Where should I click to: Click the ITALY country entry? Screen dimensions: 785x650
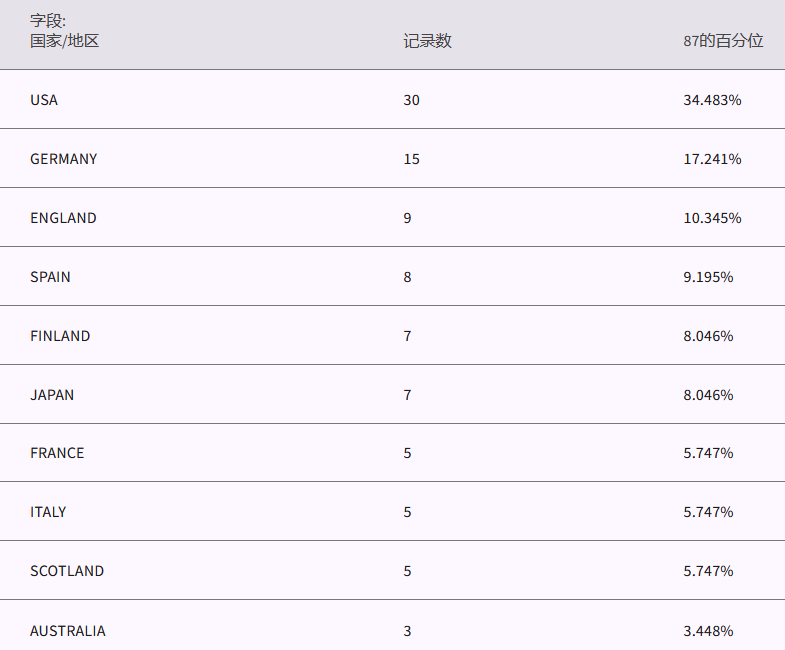(48, 512)
